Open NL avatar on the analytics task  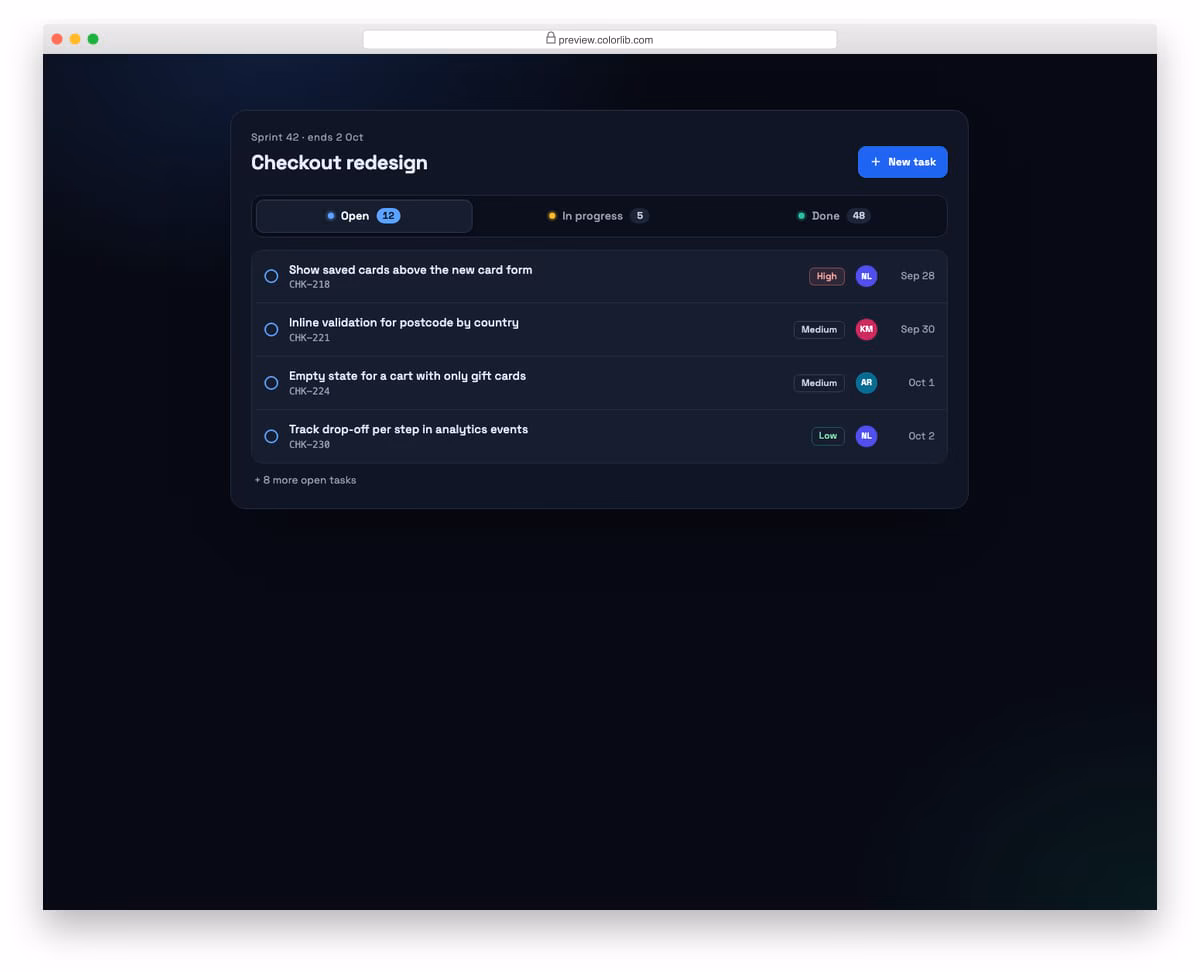pyautogui.click(x=866, y=436)
